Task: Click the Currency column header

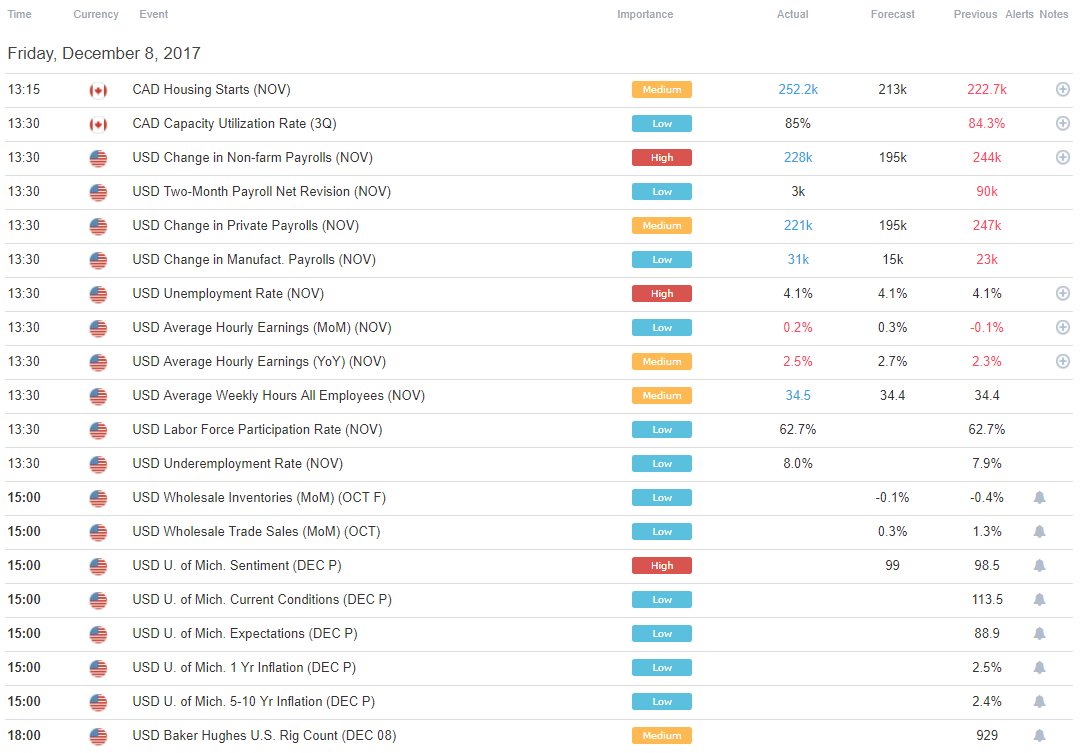Action: pyautogui.click(x=96, y=14)
